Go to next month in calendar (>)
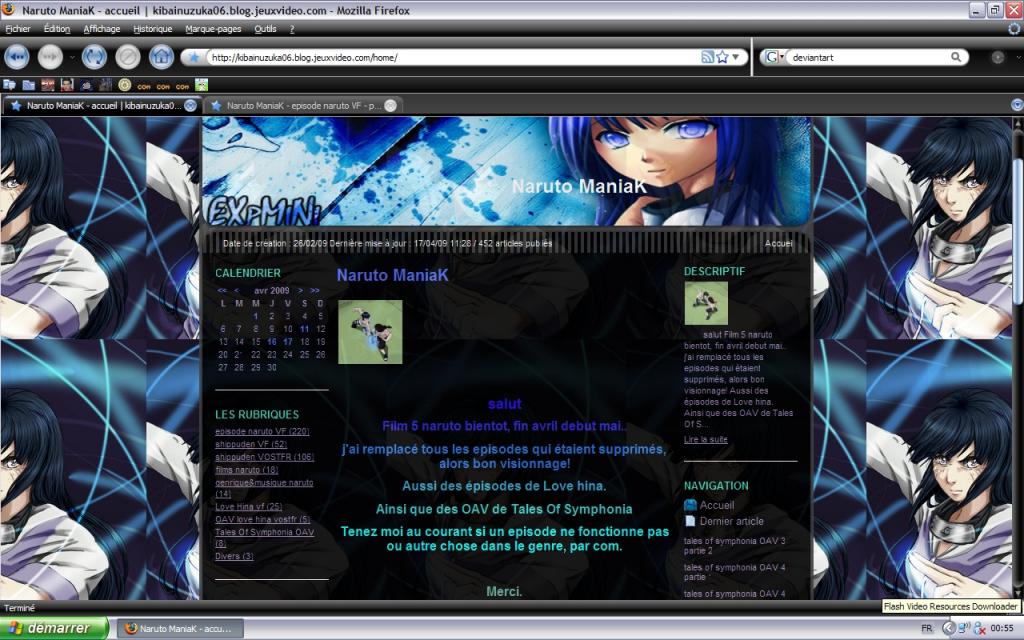The width and height of the screenshot is (1024, 640). (300, 291)
